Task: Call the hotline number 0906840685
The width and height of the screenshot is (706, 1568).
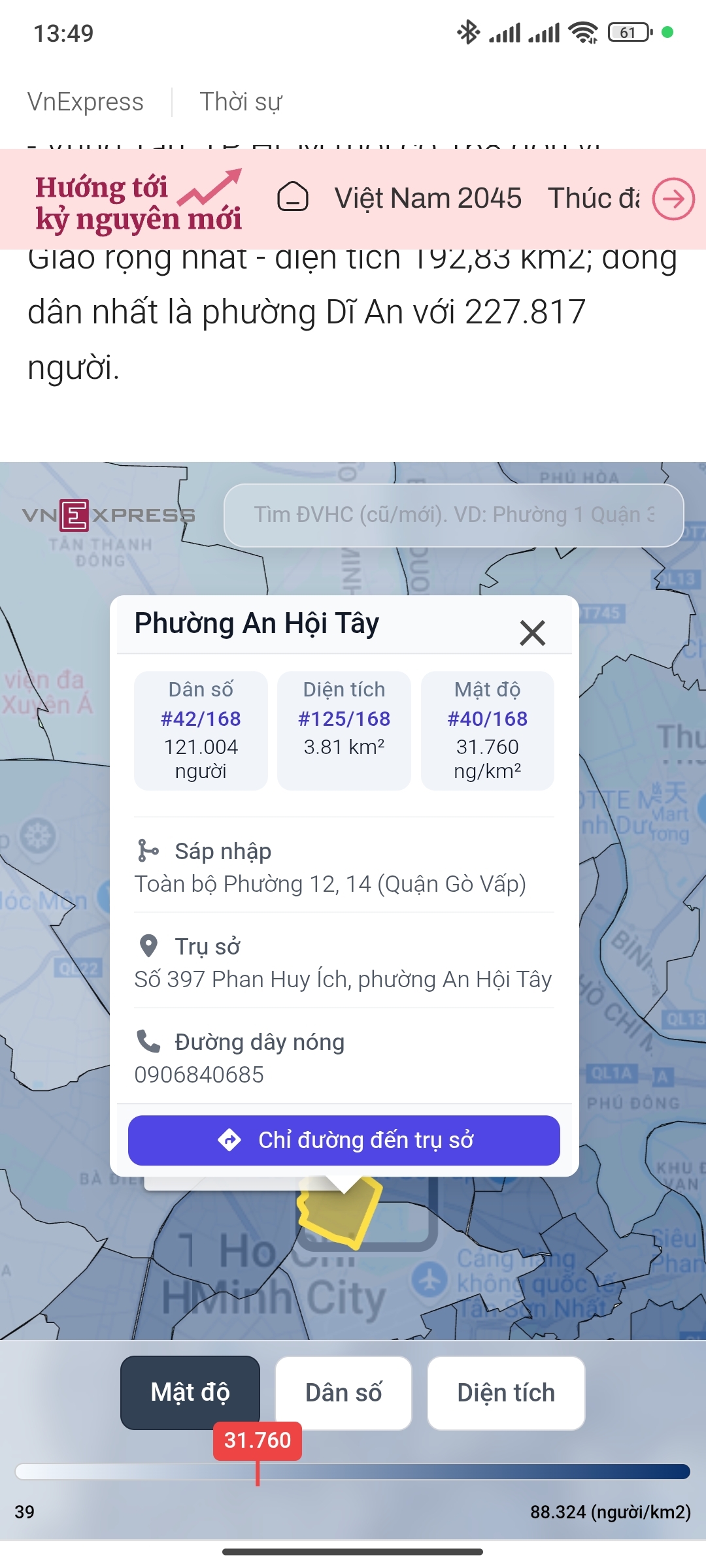Action: click(199, 1074)
